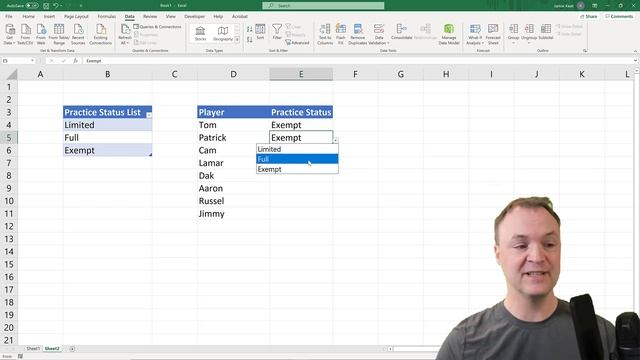The height and width of the screenshot is (360, 640).
Task: Click Text to Columns
Action: click(325, 34)
